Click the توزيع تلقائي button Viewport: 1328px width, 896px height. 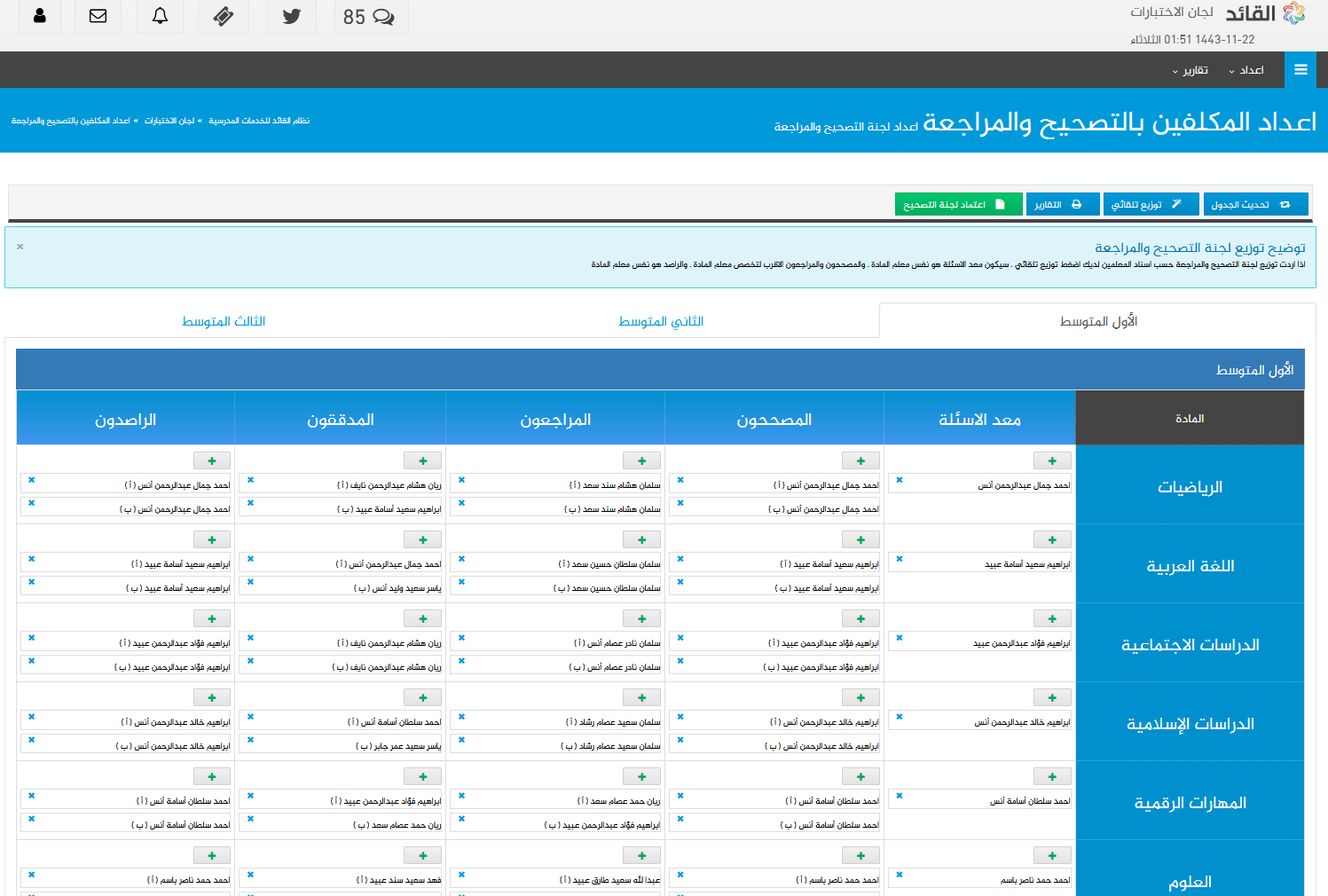click(x=1150, y=205)
